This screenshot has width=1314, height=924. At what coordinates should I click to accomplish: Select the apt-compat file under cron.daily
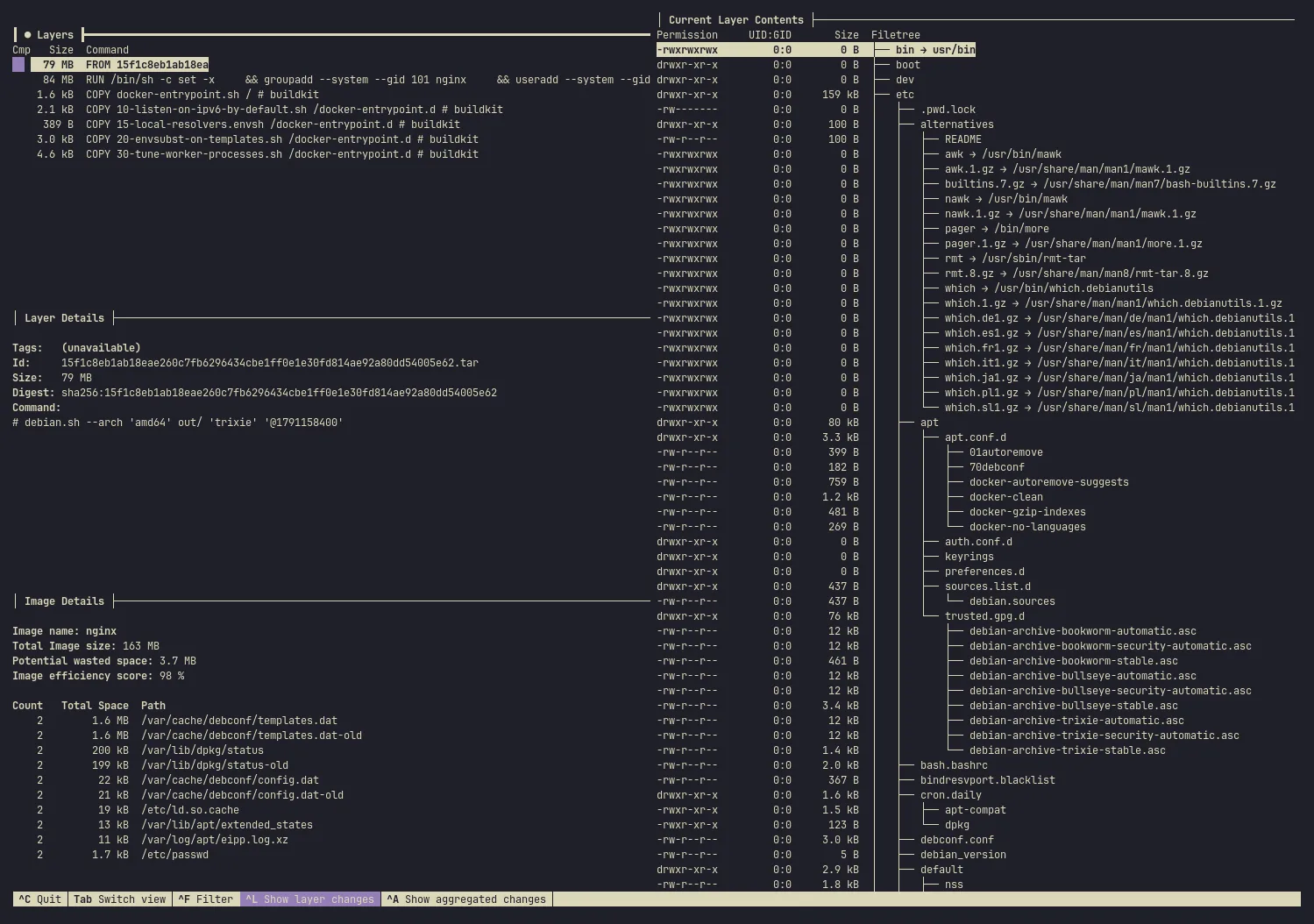[976, 810]
